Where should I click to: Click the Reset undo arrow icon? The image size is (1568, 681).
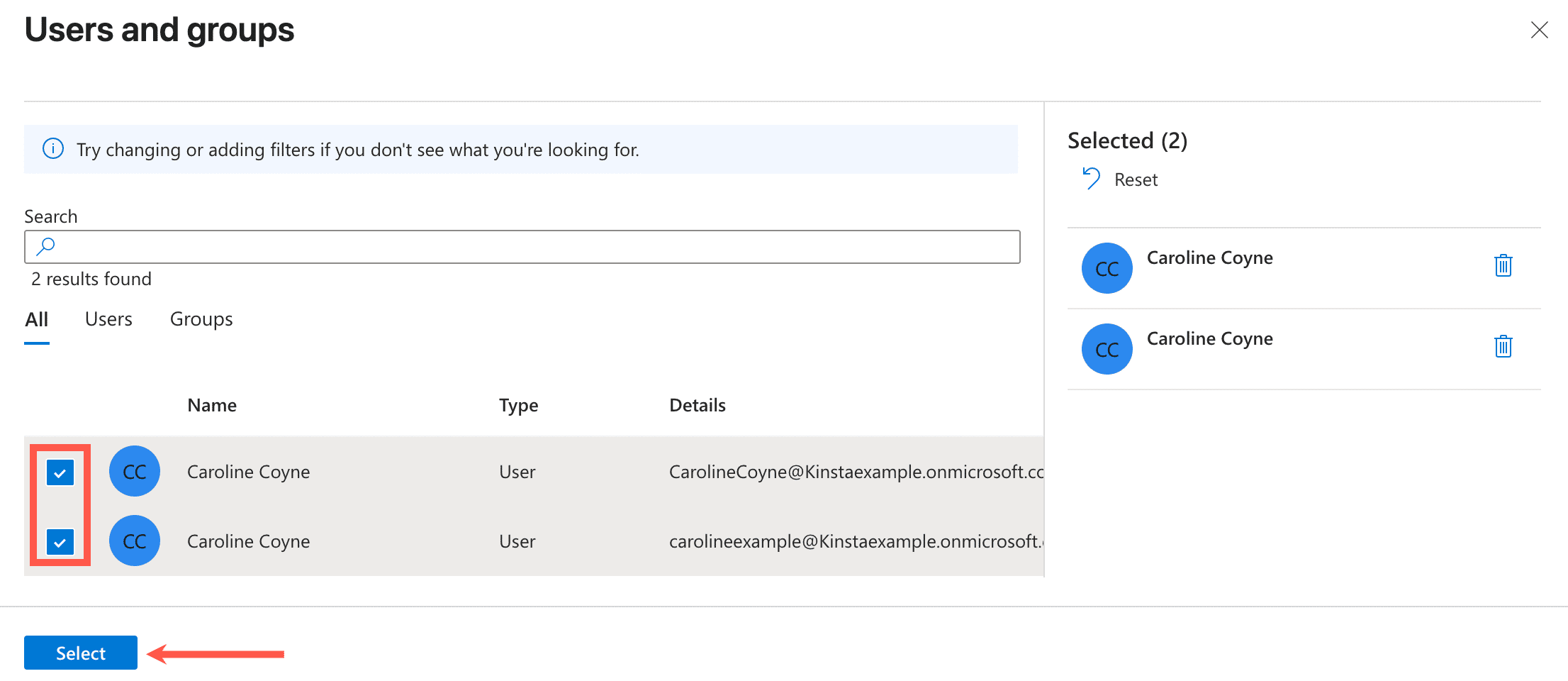click(1090, 178)
